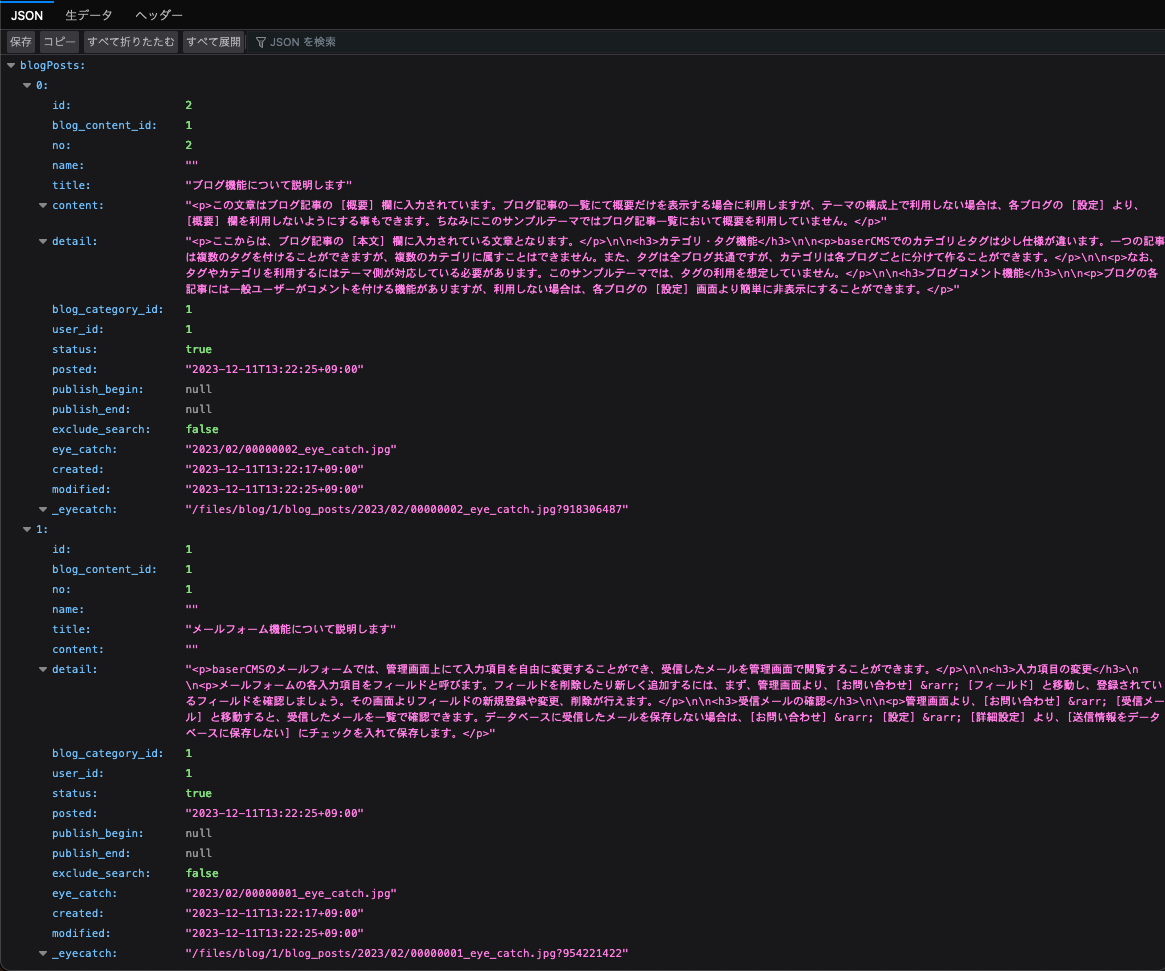Screen dimensions: 1165x971
Task: Click すべて折りたたむ to collapse all
Action: [x=131, y=42]
